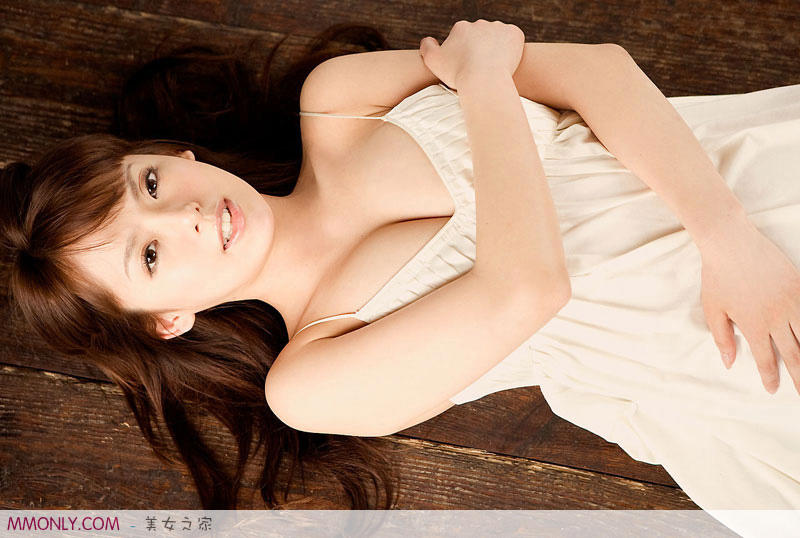Click the lower thin dress strap
The image size is (800, 538).
point(325,322)
